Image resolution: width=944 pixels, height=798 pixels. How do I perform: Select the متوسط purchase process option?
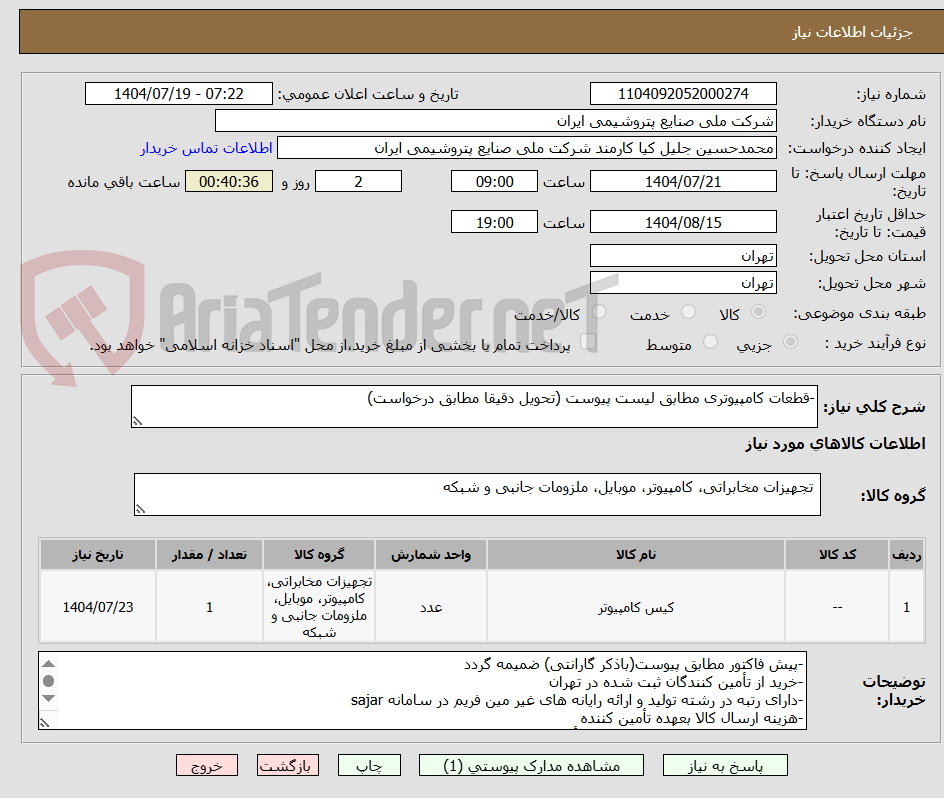click(x=710, y=339)
